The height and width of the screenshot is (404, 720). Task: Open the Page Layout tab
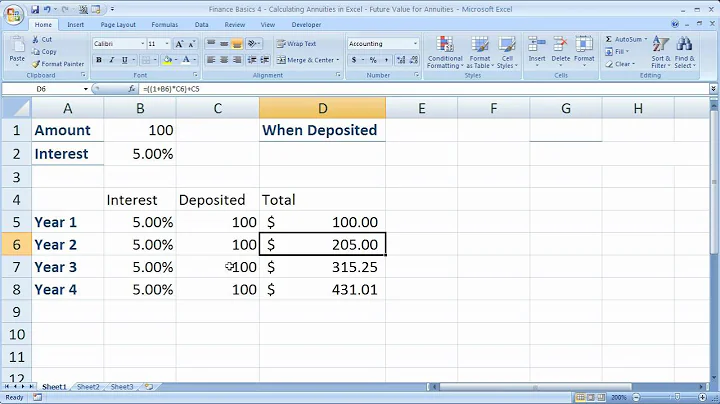(x=118, y=25)
